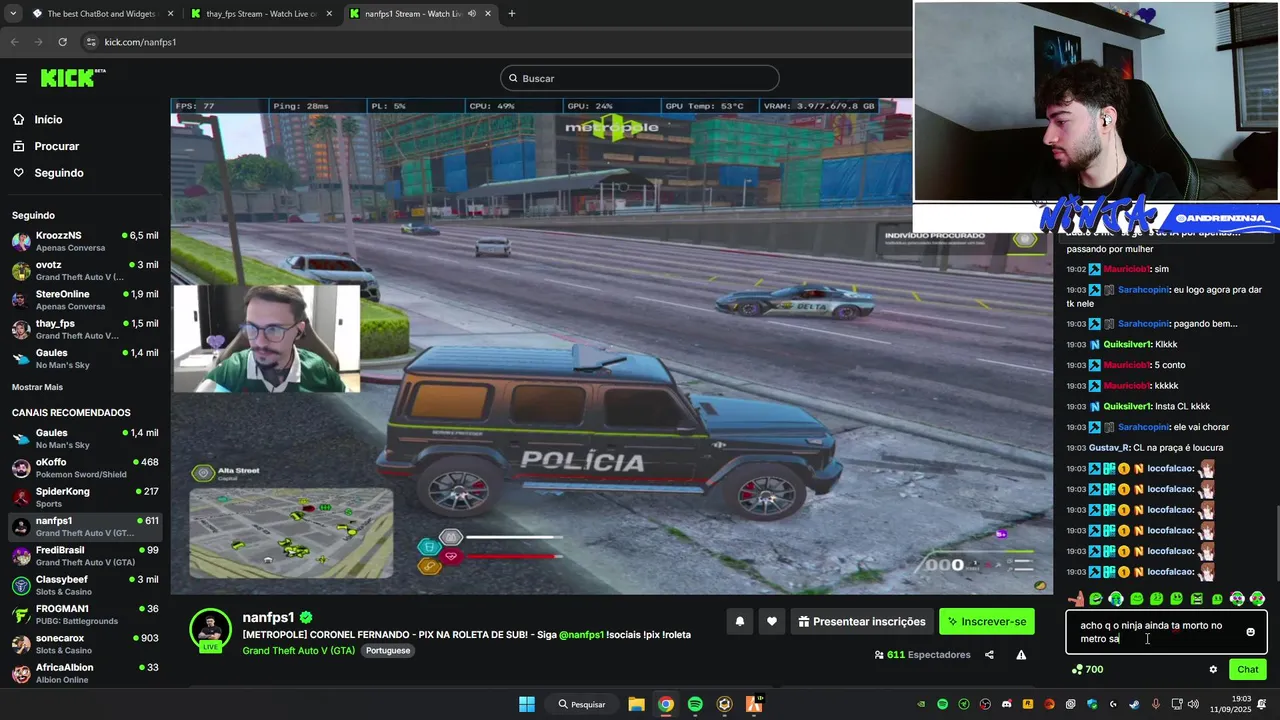Mute audio on nanfps1 tab
The width and height of the screenshot is (1280, 720).
[x=471, y=14]
